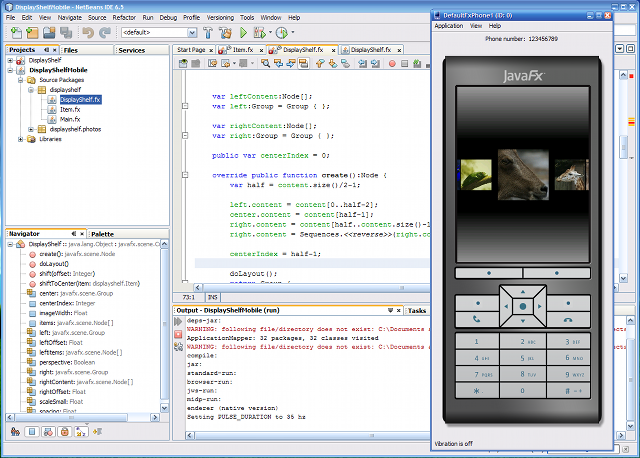Click the Shift Line Right icon
Viewport: 640px width, 458px height.
[375, 63]
